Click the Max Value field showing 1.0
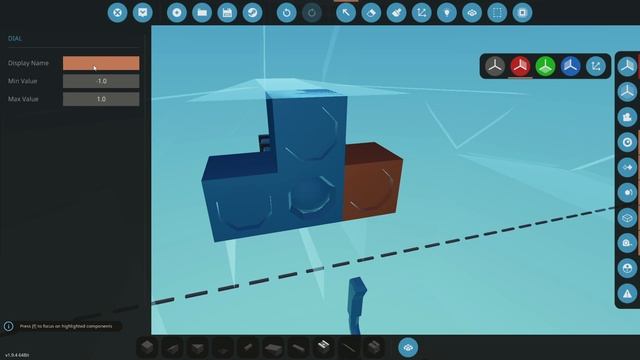 [101, 99]
